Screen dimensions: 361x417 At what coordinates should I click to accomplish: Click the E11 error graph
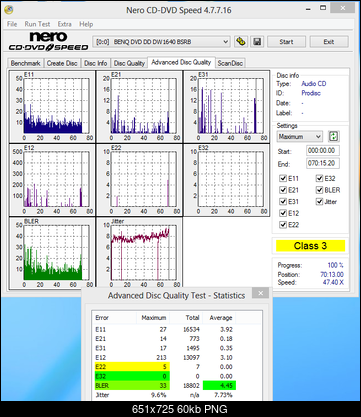click(x=52, y=106)
